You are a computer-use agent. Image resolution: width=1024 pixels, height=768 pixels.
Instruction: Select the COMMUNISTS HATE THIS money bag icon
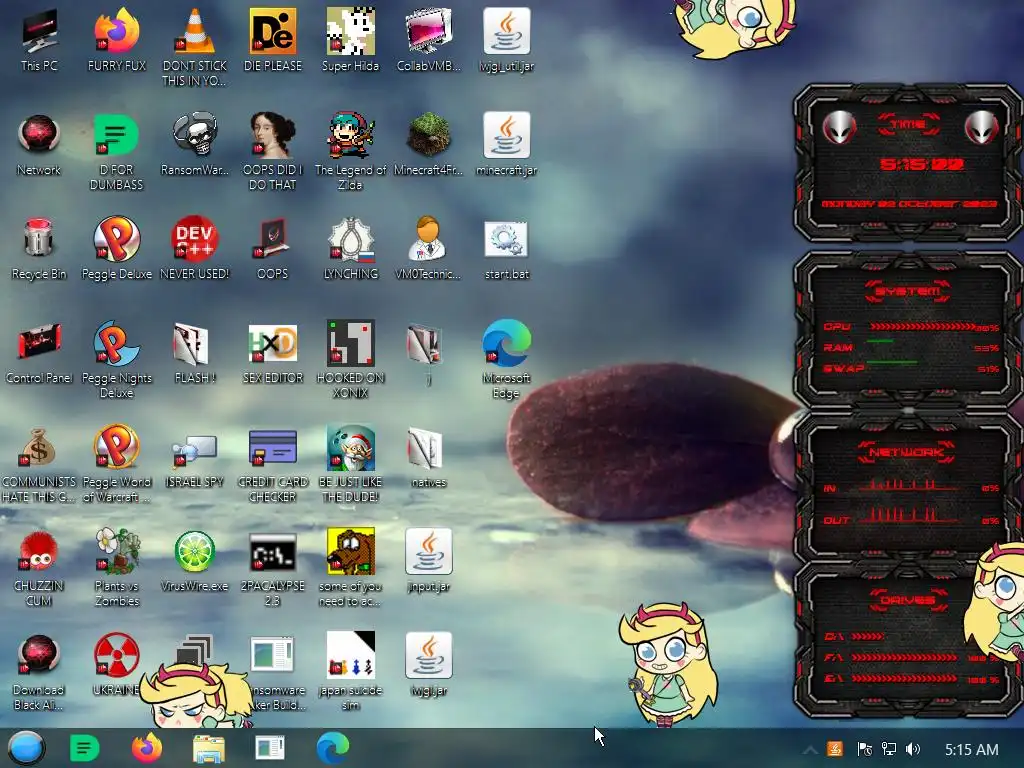(x=39, y=464)
